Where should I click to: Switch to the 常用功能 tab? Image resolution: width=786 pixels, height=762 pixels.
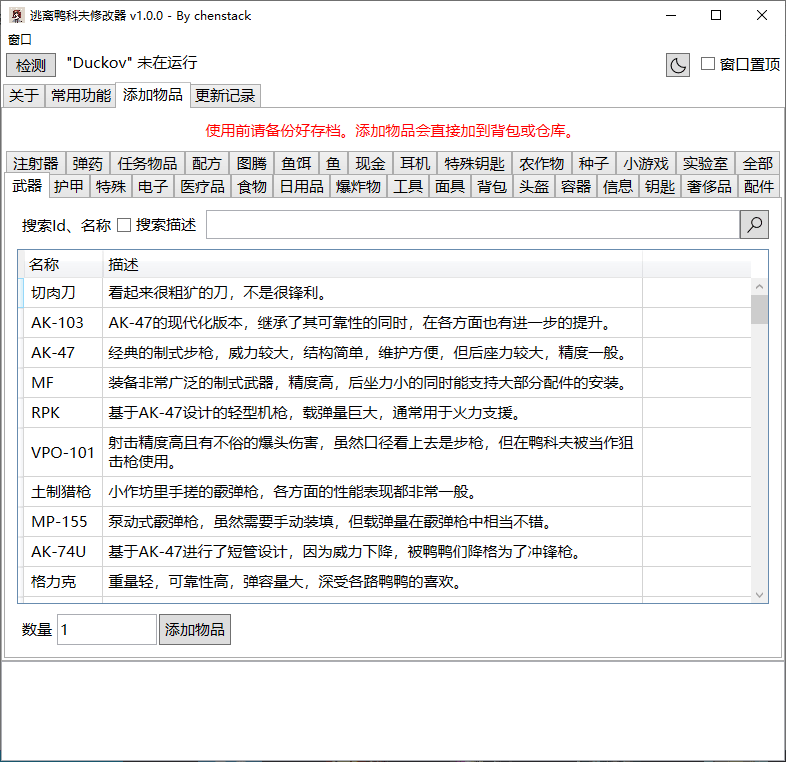coord(81,96)
